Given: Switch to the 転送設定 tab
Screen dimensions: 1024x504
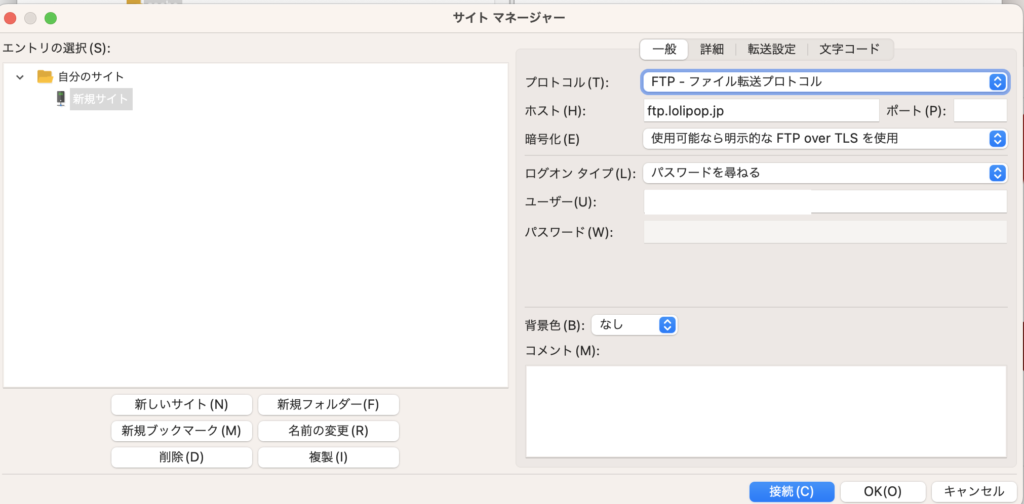Looking at the screenshot, I should click(770, 49).
